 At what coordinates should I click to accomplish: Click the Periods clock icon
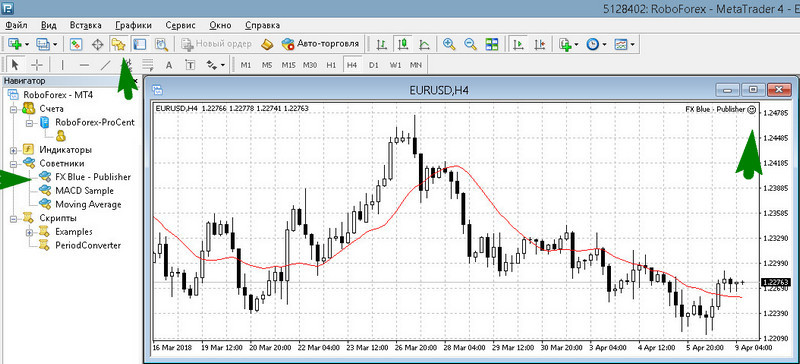click(x=592, y=44)
